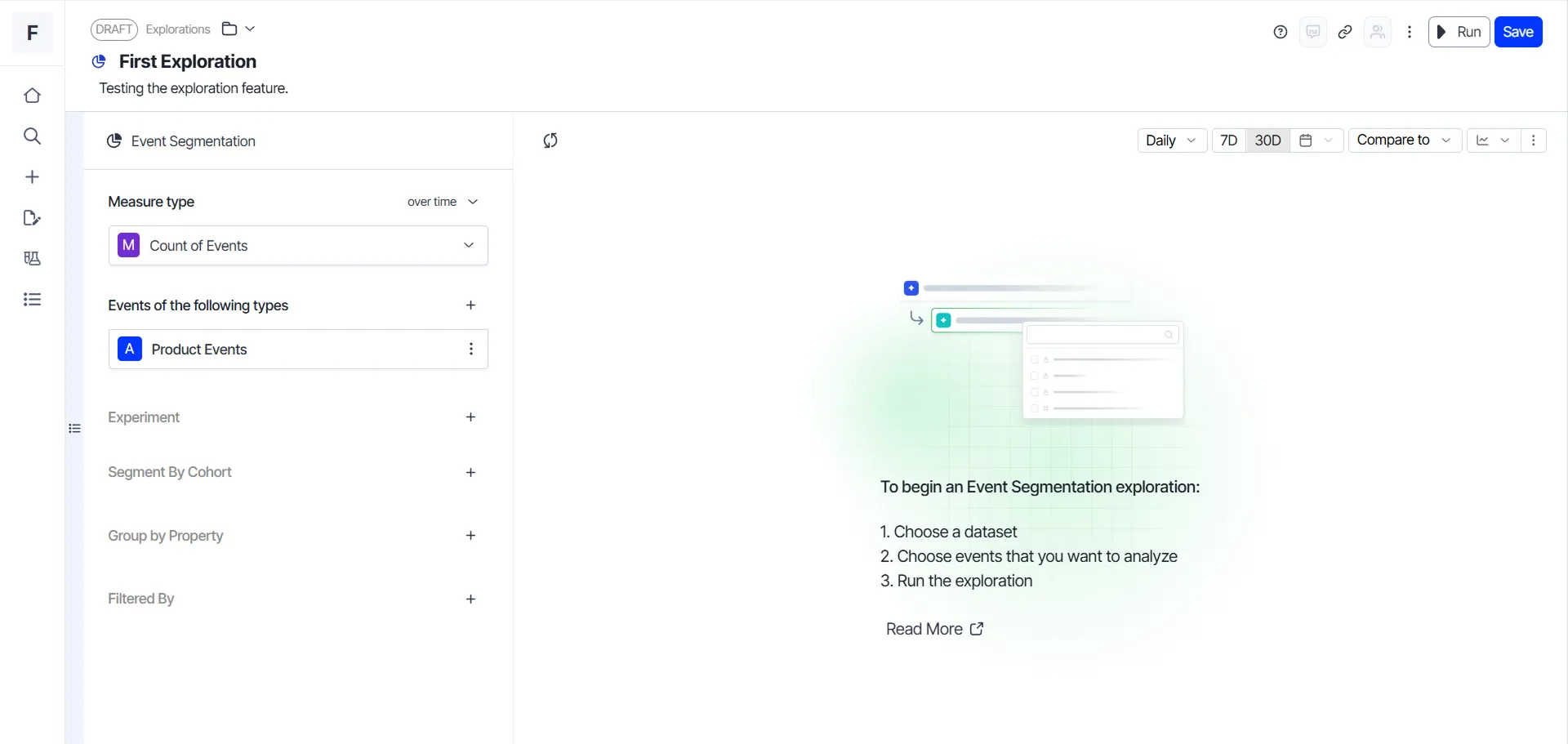The image size is (1568, 744).
Task: Open the Home page from the sidebar
Action: 32,96
